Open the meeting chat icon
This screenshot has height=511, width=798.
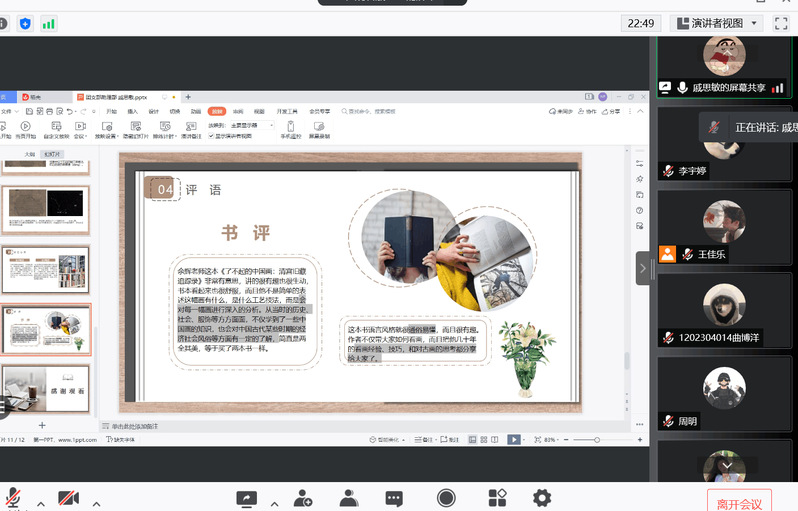pos(395,497)
